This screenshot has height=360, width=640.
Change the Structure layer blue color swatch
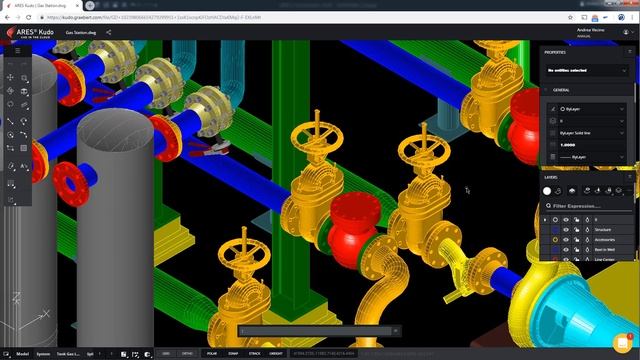555,229
